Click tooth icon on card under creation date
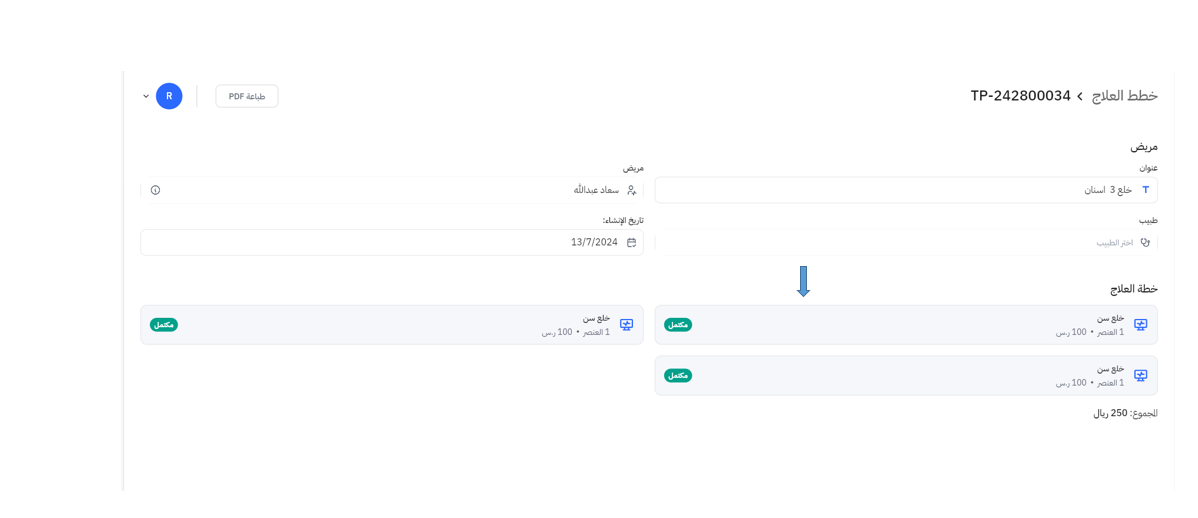This screenshot has height=518, width=1198. pos(627,325)
